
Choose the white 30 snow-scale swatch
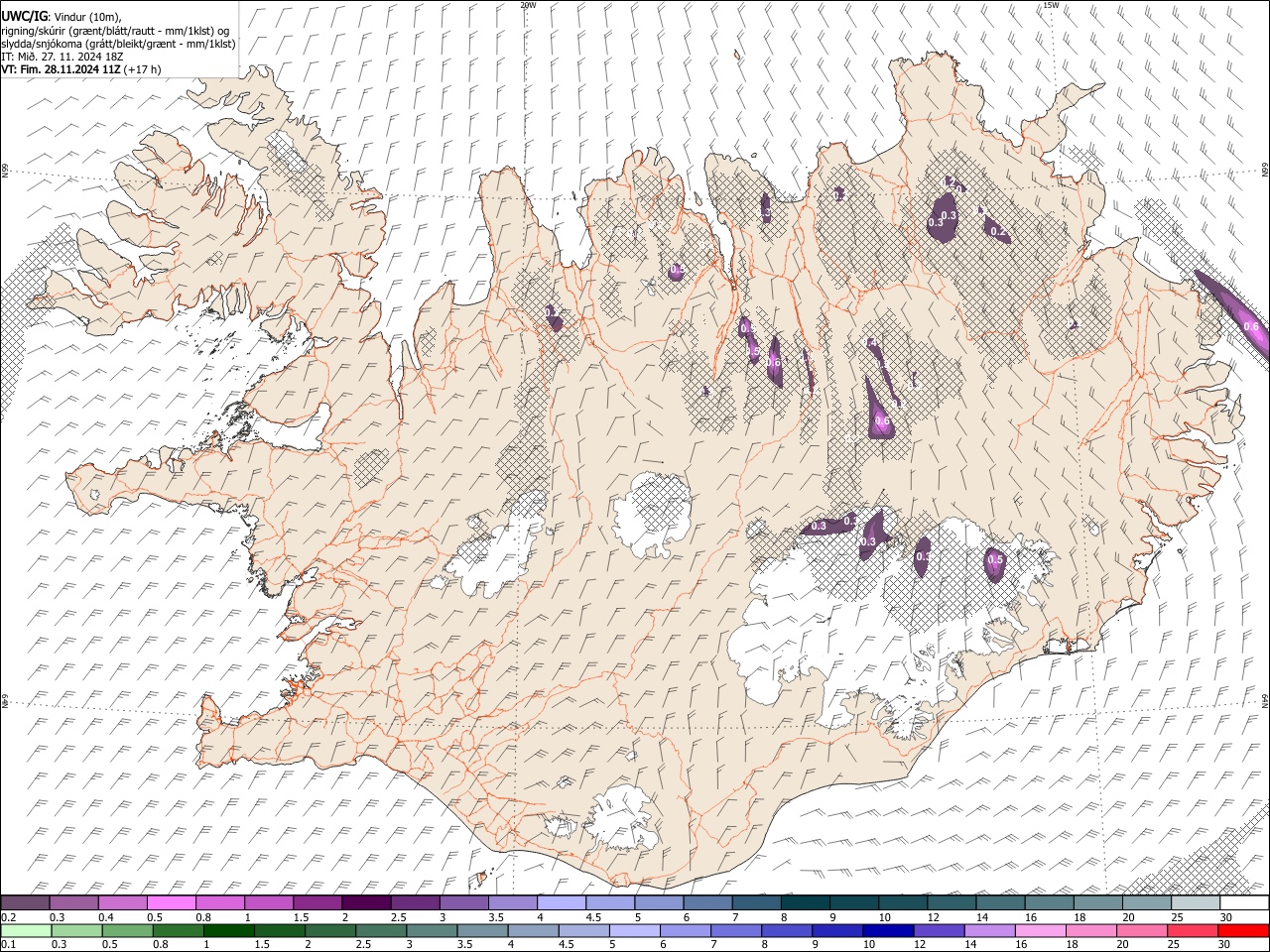point(1245,902)
